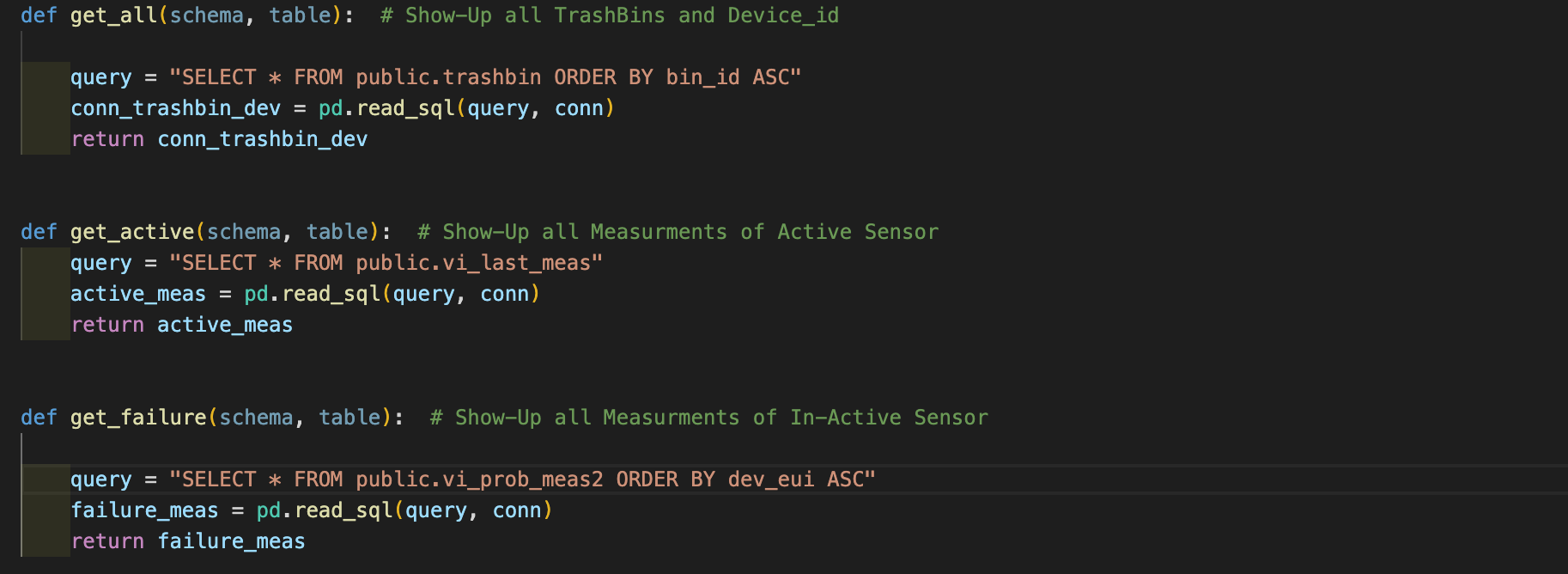
Task: Click bin_id in the trashbin query
Action: [x=702, y=77]
